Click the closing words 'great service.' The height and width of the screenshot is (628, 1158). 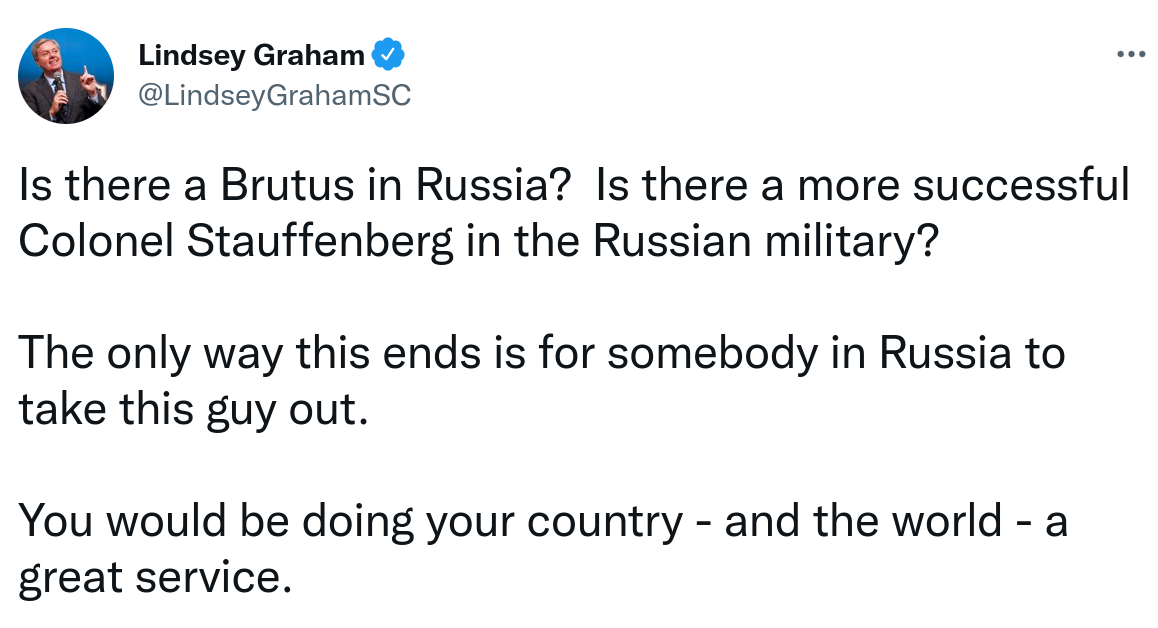(x=155, y=577)
